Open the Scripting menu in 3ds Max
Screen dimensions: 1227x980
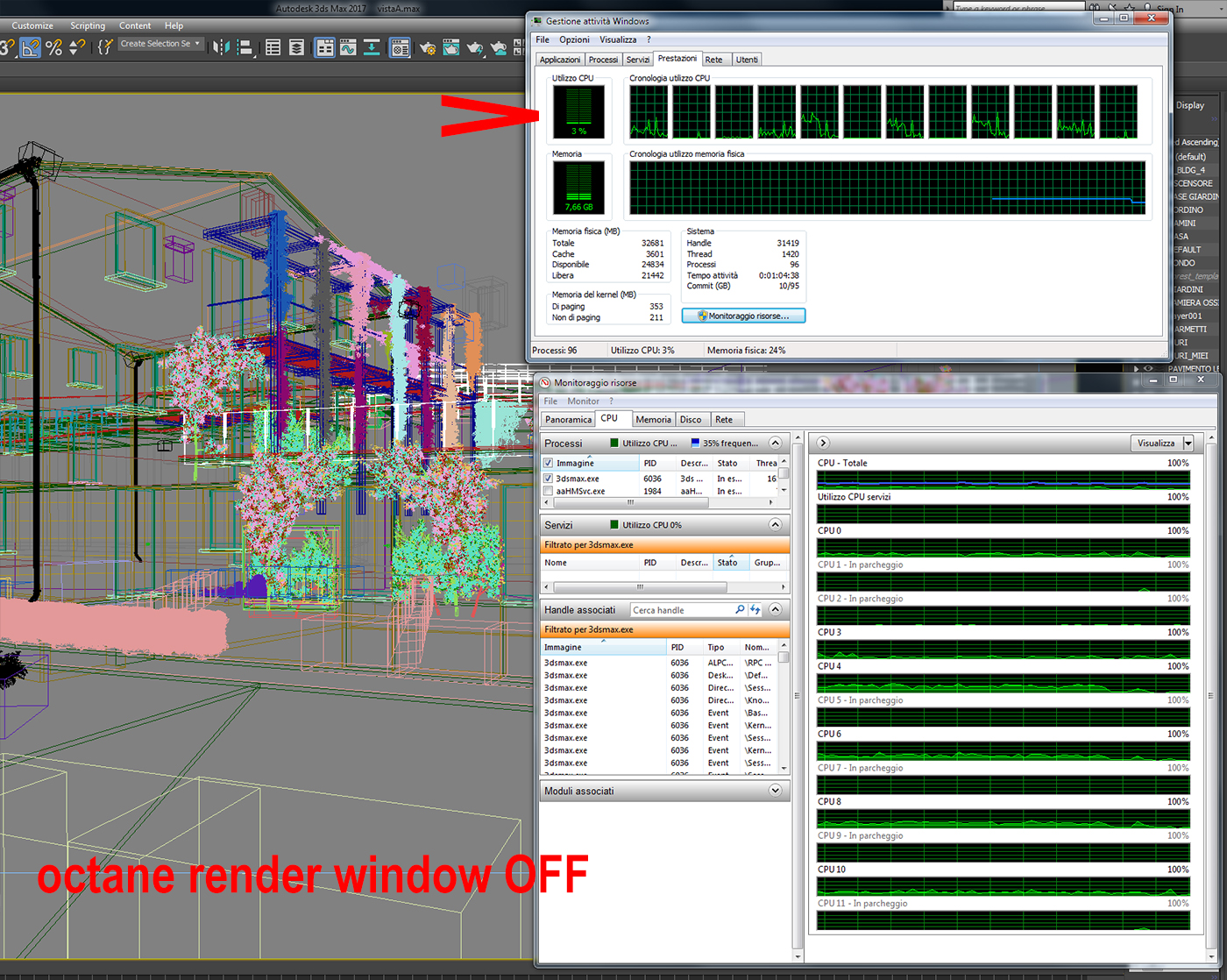point(88,25)
